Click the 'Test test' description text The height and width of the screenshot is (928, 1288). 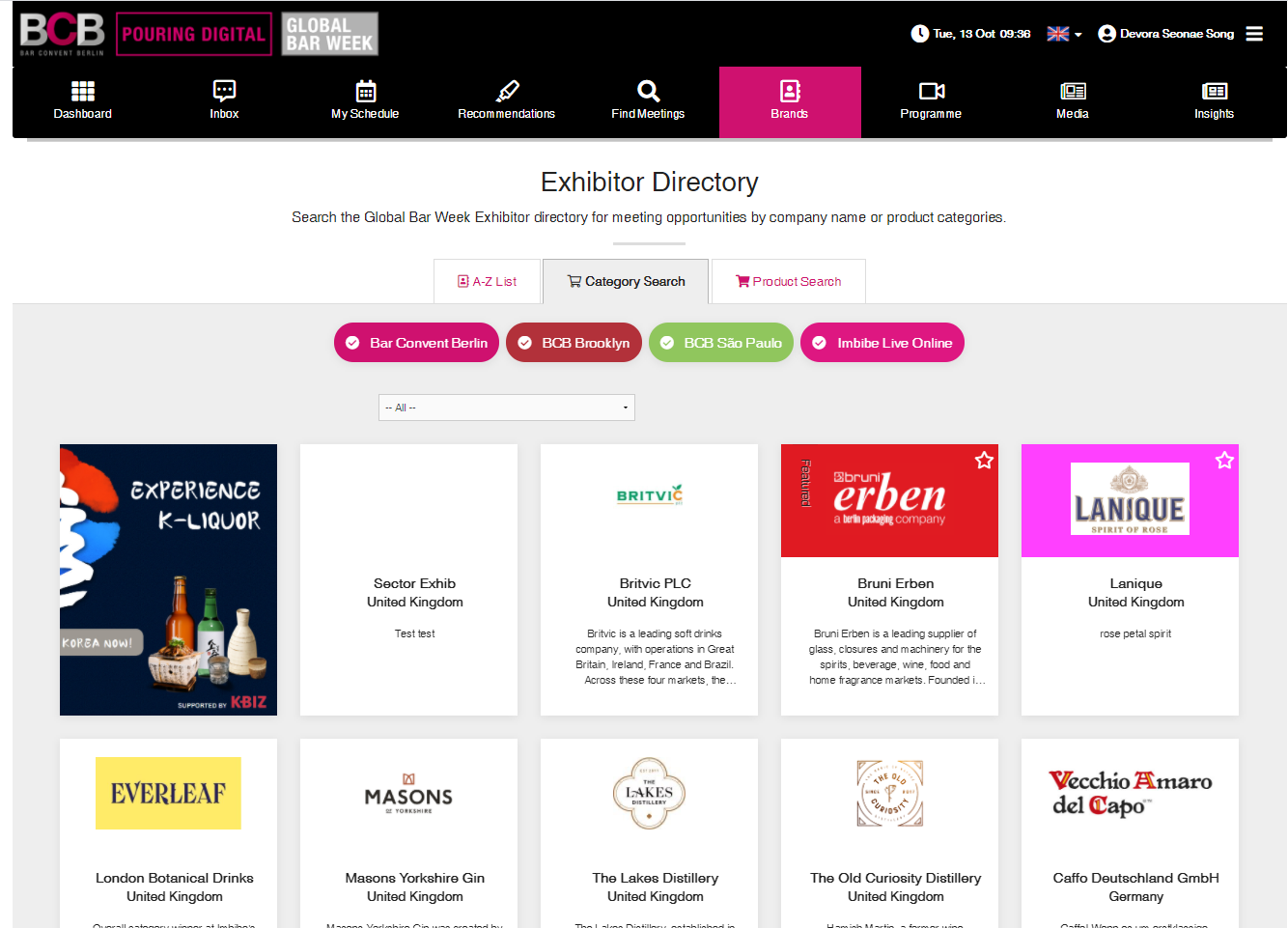coord(415,634)
